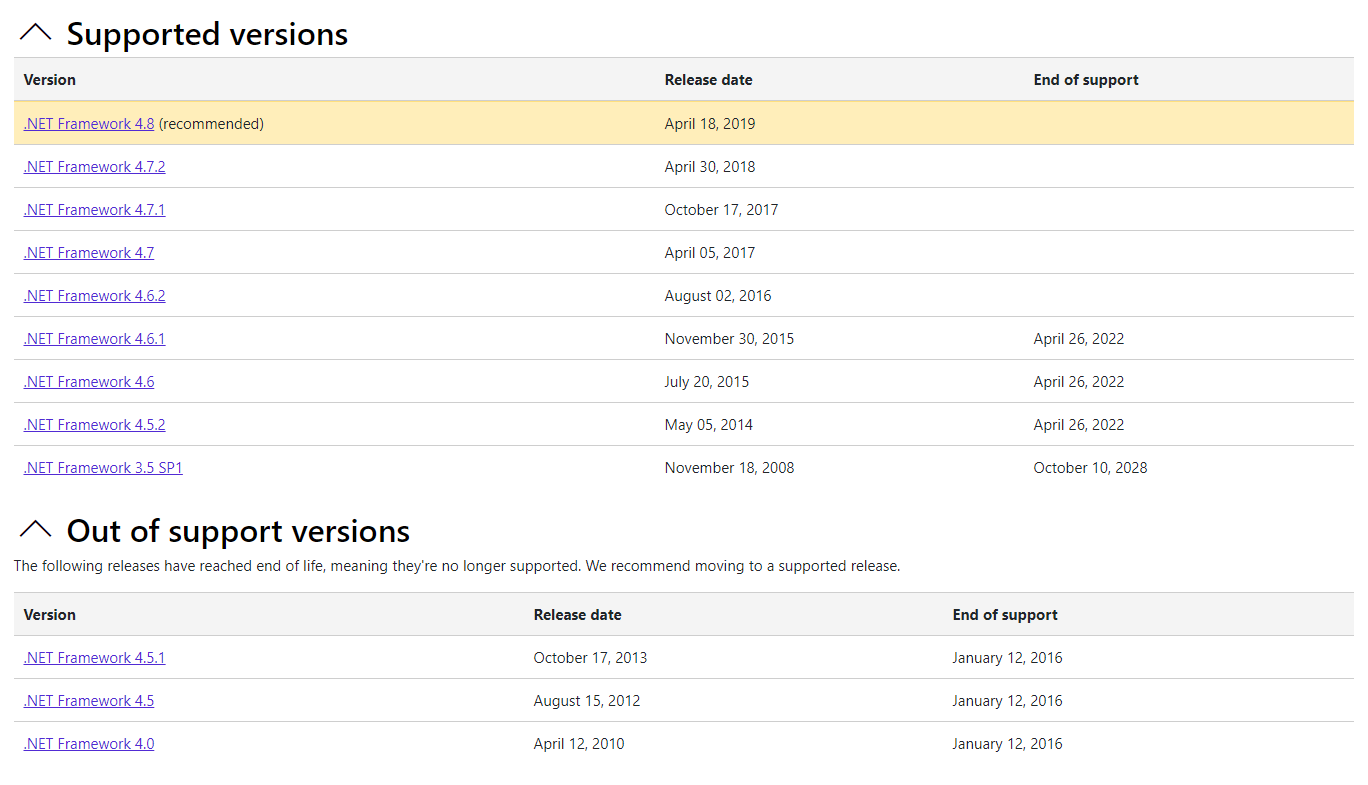Click the Out of support versions heading

pyautogui.click(x=238, y=530)
